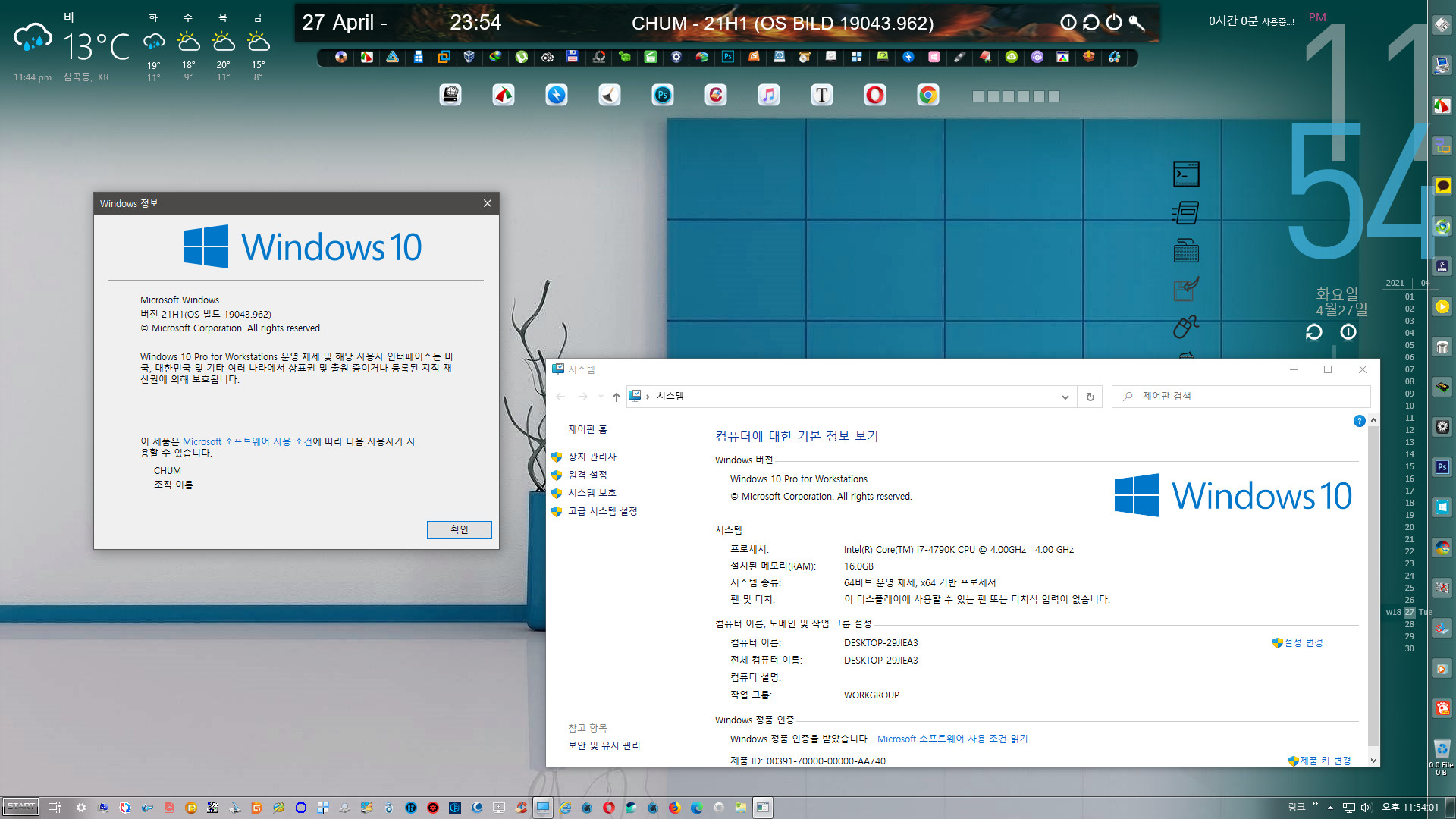Open 원격 설정 in the System window
The height and width of the screenshot is (819, 1456).
pos(588,475)
